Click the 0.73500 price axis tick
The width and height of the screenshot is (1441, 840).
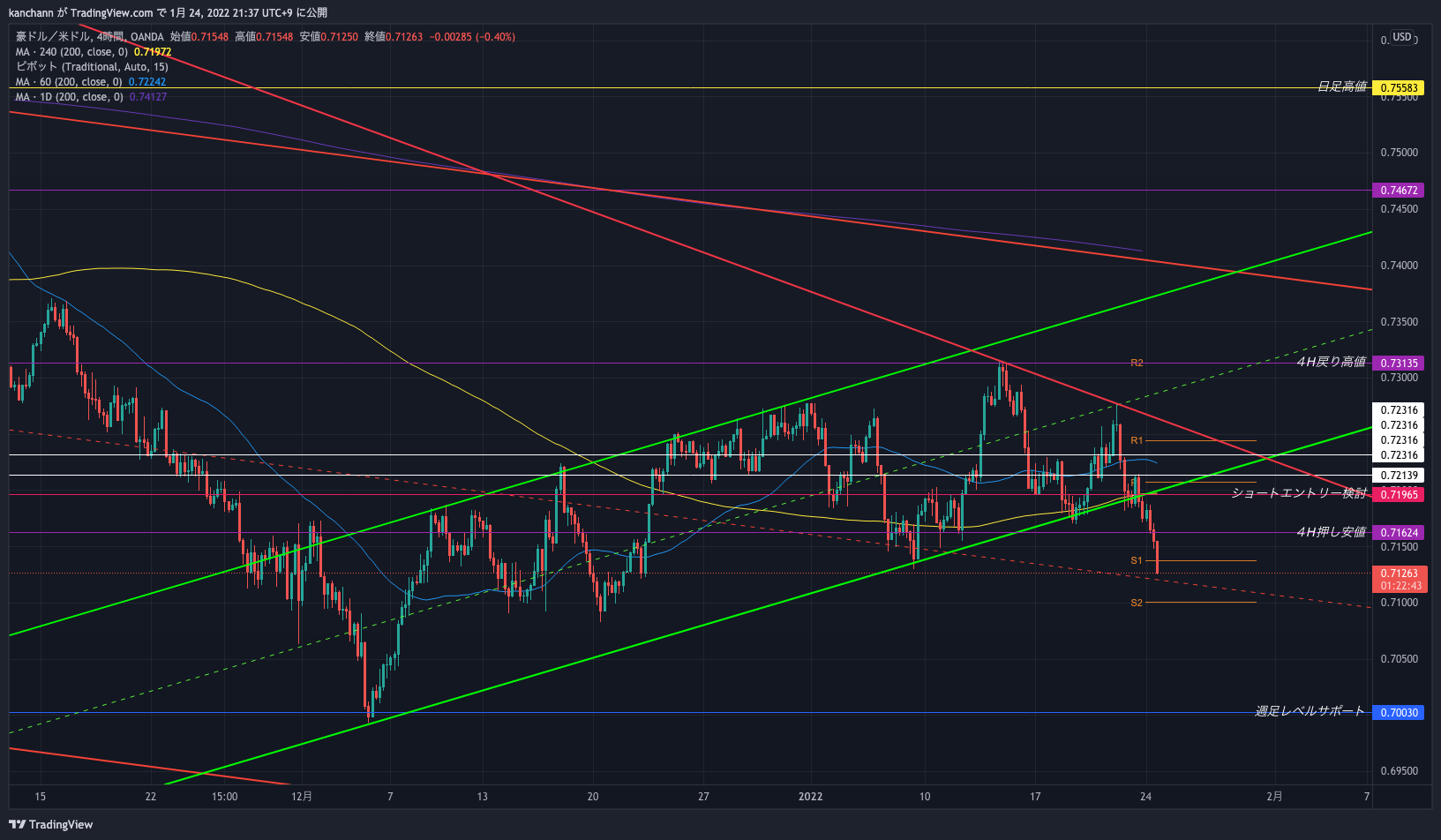pyautogui.click(x=1400, y=322)
